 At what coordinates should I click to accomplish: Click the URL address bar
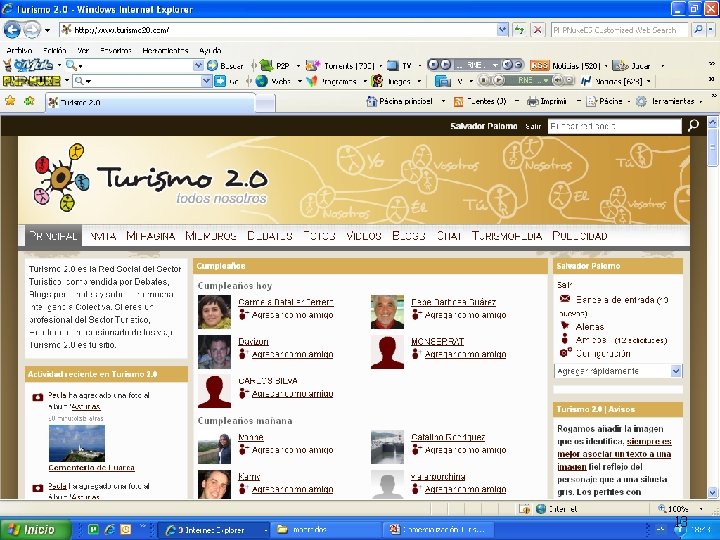(278, 30)
